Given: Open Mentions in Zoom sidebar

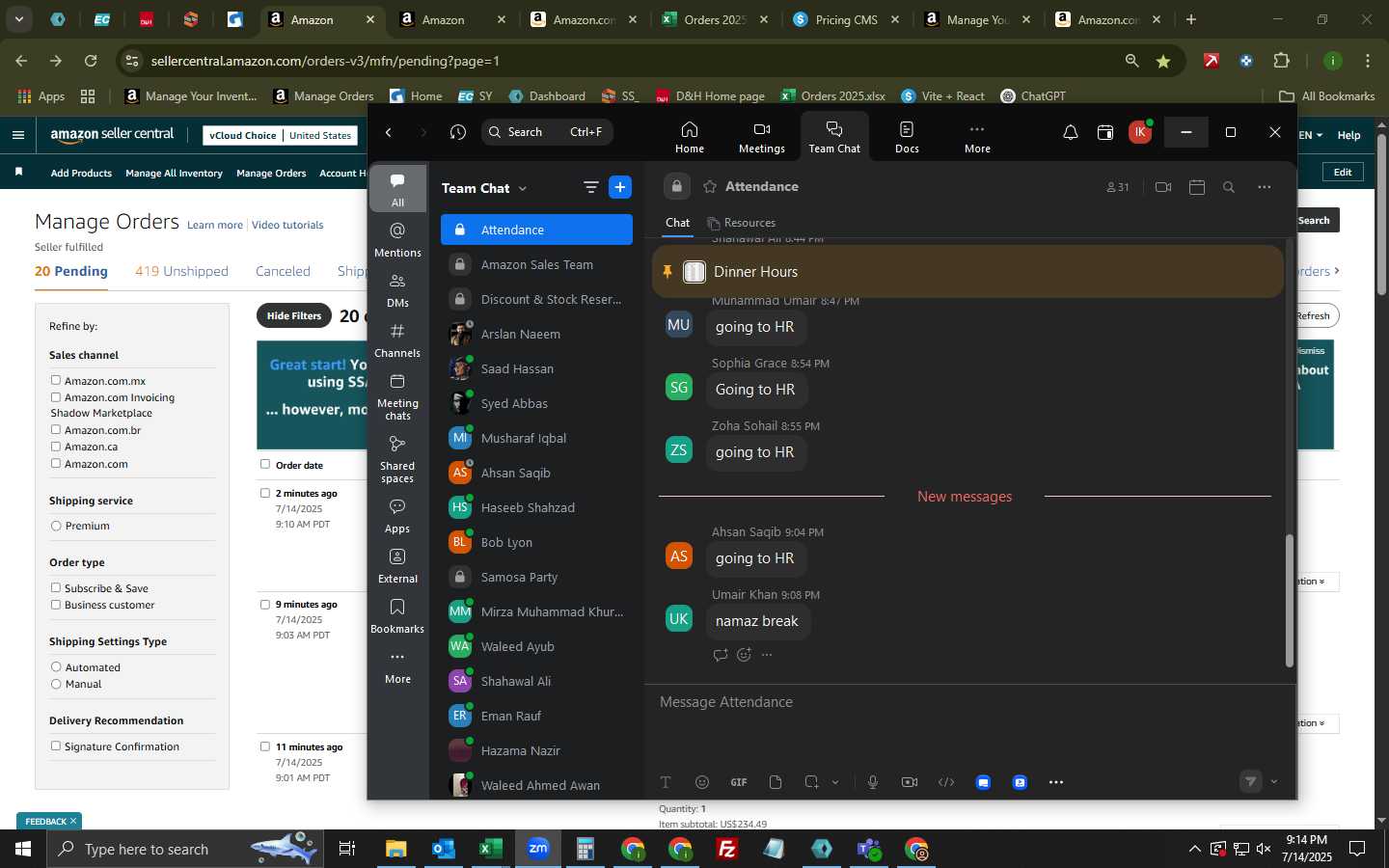Looking at the screenshot, I should (397, 239).
